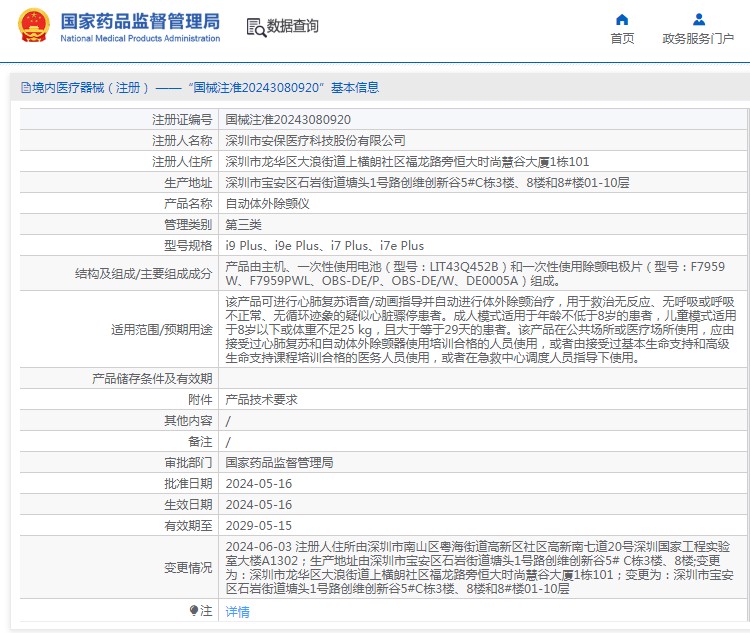Image resolution: width=750 pixels, height=633 pixels.
Task: Click the 附件 value 产品技术要求
Action: [x=261, y=399]
